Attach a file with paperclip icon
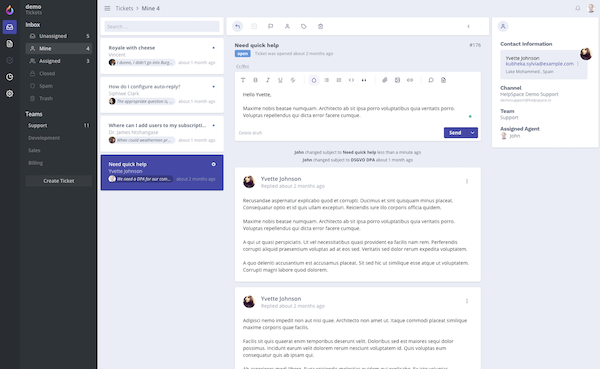The width and height of the screenshot is (600, 369). click(x=385, y=80)
